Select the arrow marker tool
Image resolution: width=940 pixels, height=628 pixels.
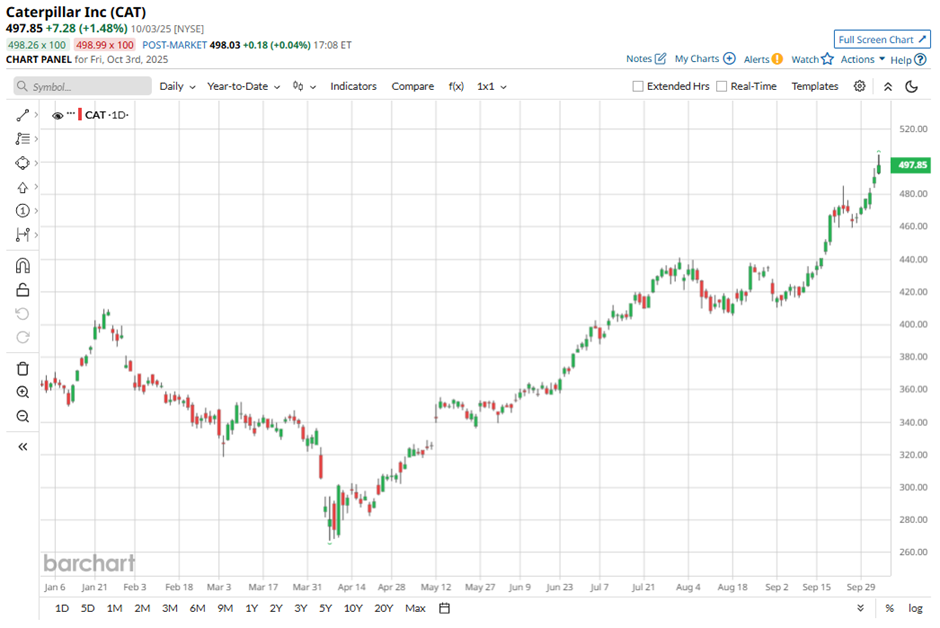click(23, 188)
